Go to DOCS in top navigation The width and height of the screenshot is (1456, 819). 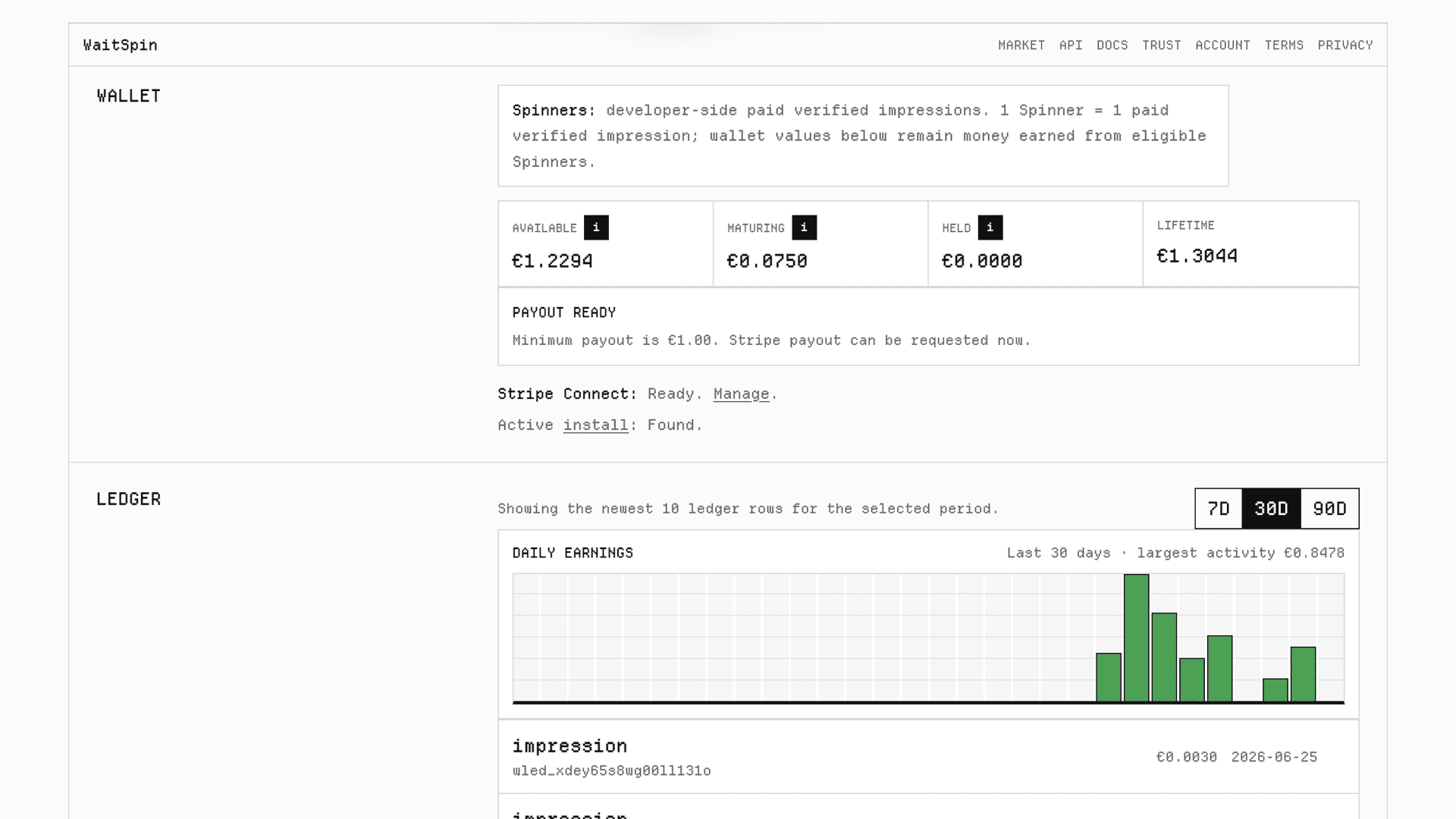1112,45
